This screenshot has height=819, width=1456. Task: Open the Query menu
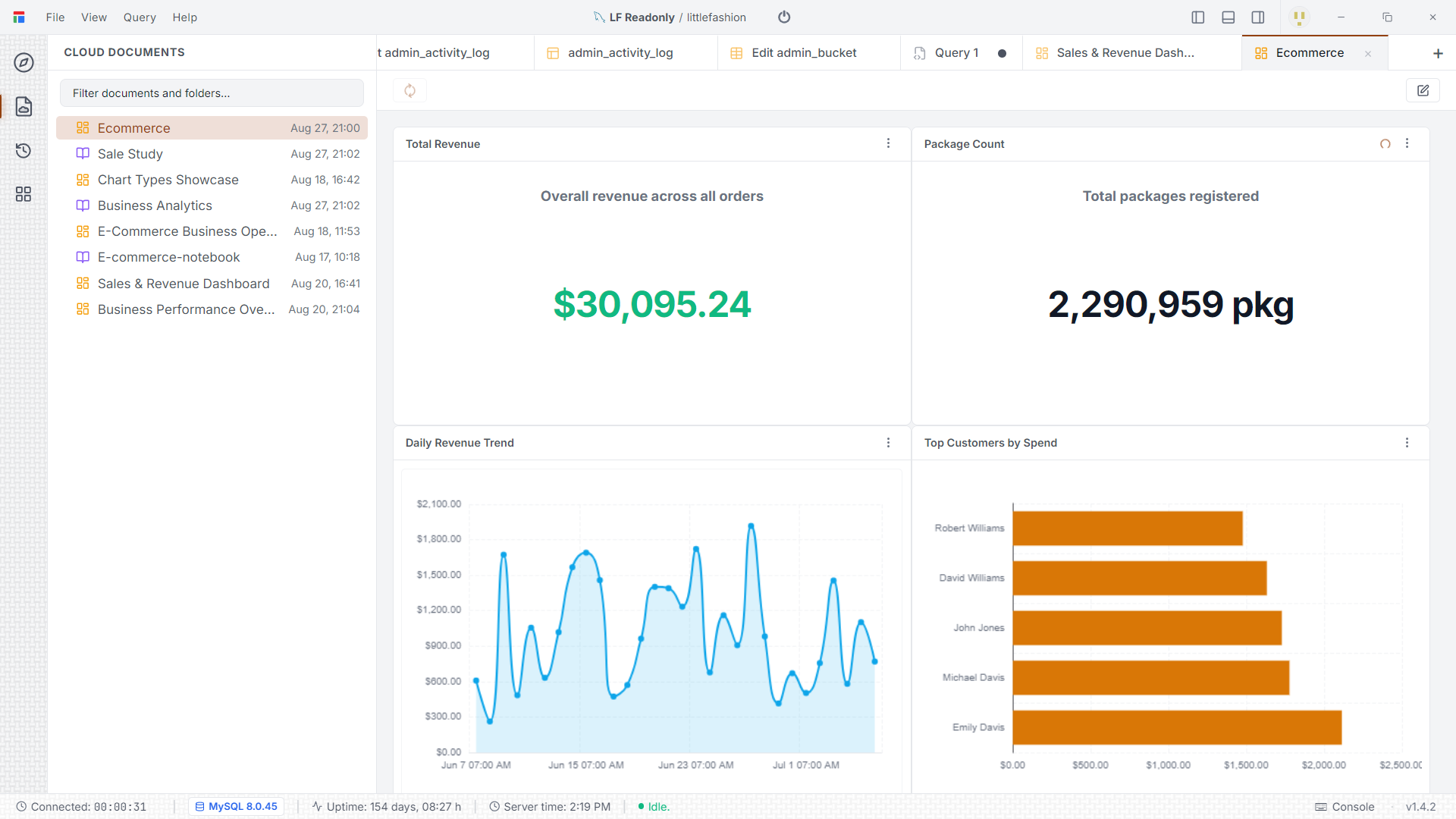[x=140, y=17]
